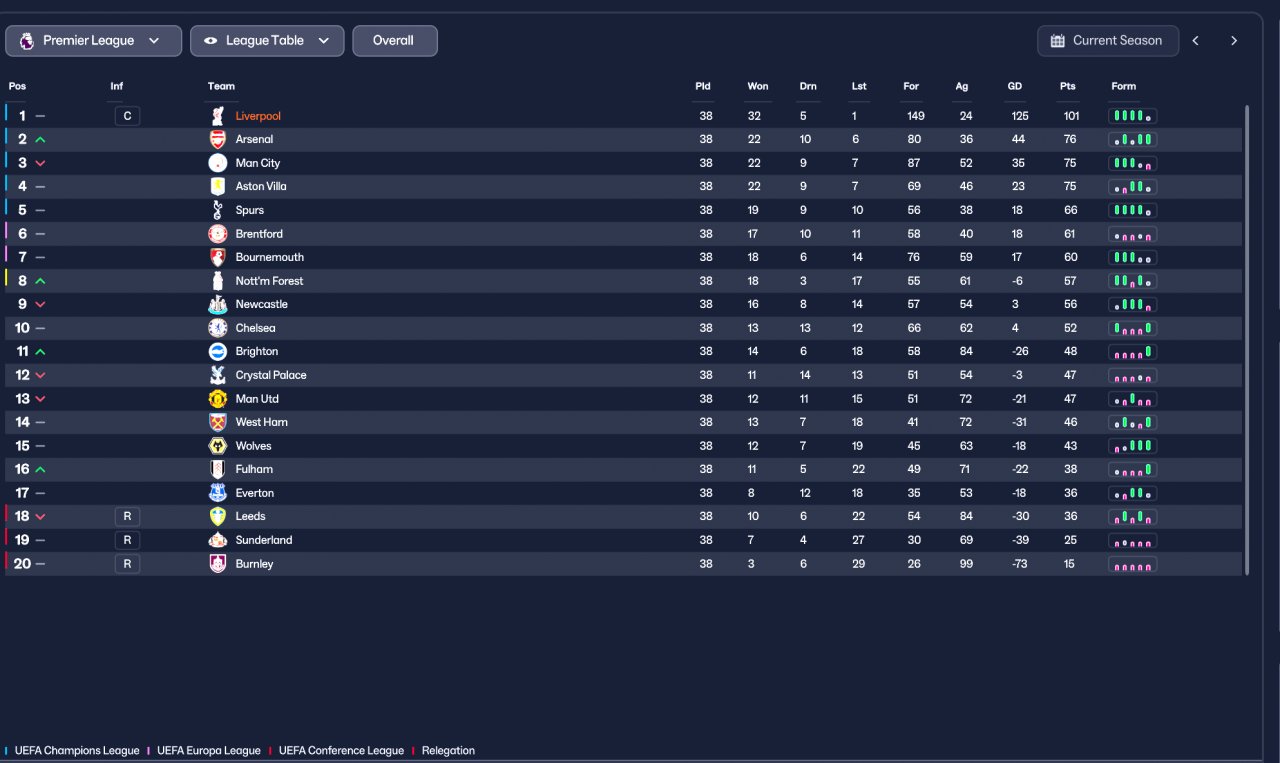Image resolution: width=1280 pixels, height=763 pixels.
Task: Click the Arsenal club crest
Action: coord(218,139)
